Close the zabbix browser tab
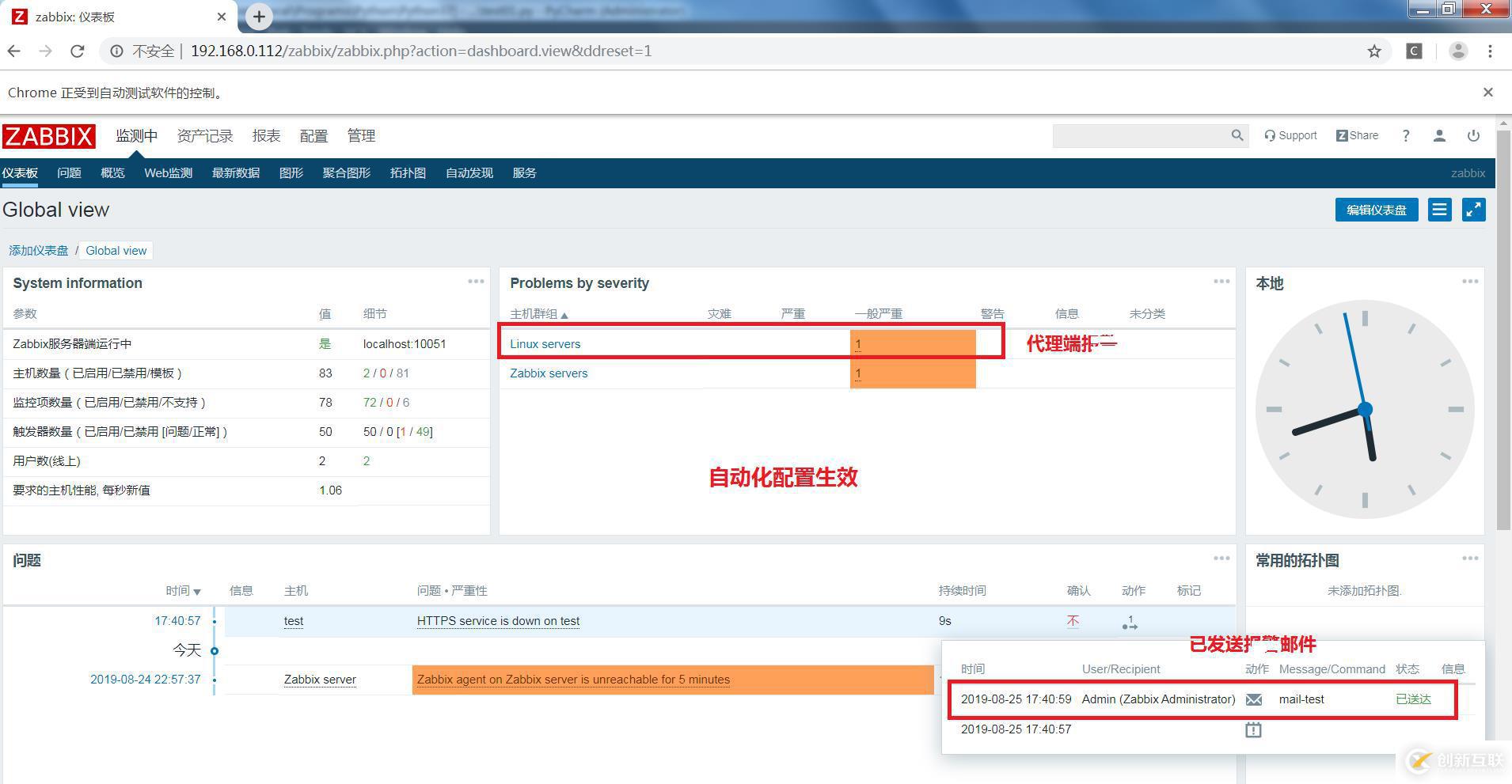The image size is (1512, 784). coord(222,17)
